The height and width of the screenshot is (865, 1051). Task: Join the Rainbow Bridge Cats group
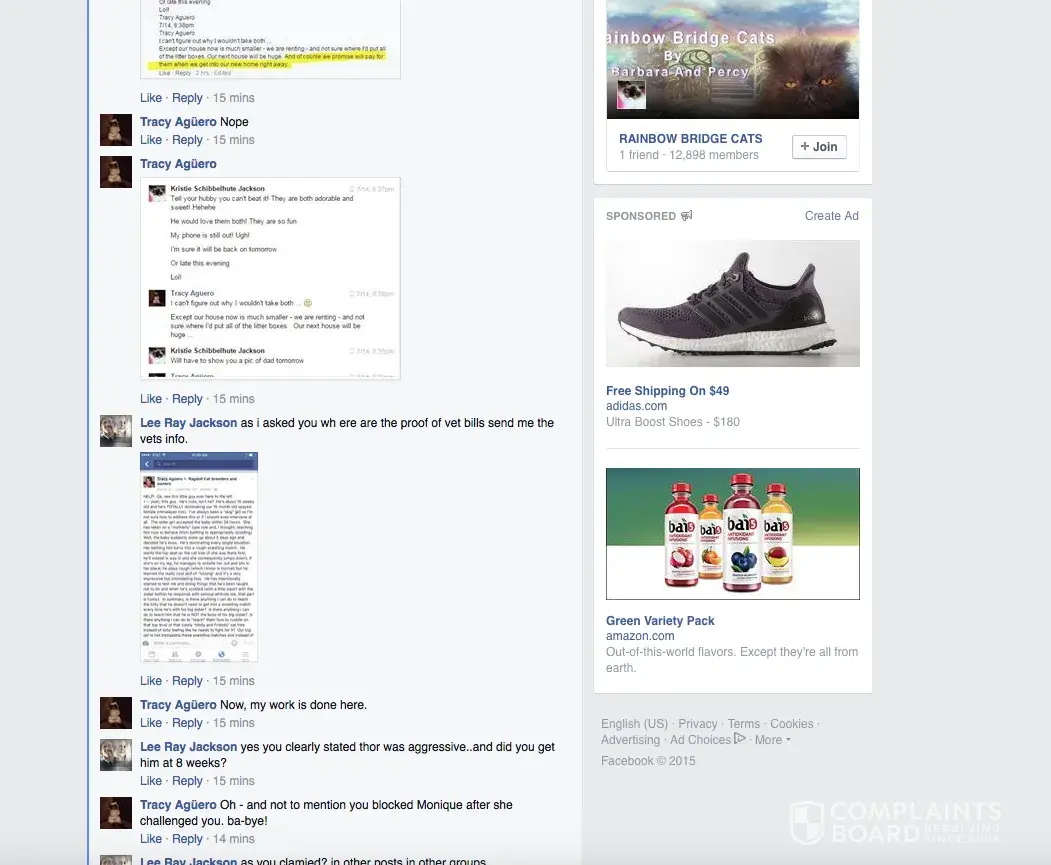coord(819,147)
